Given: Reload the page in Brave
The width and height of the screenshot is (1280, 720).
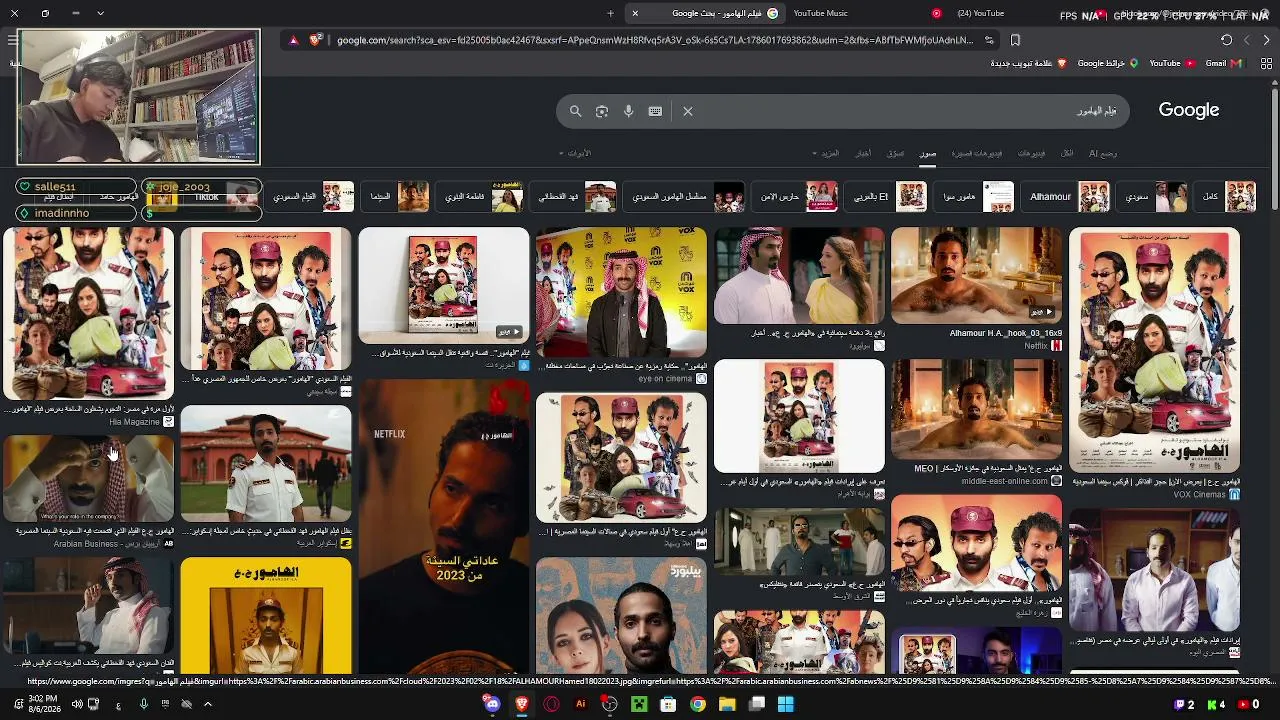Looking at the screenshot, I should pos(1226,40).
